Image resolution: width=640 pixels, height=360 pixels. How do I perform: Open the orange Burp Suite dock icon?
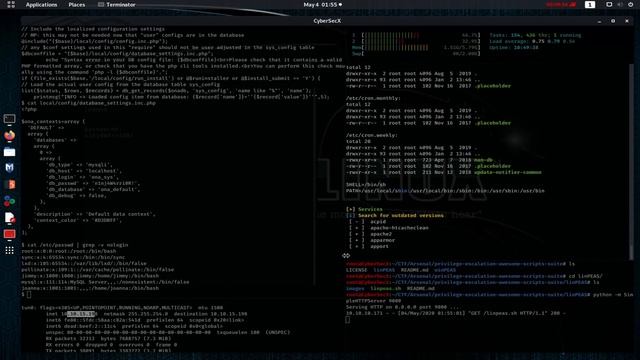click(9, 184)
